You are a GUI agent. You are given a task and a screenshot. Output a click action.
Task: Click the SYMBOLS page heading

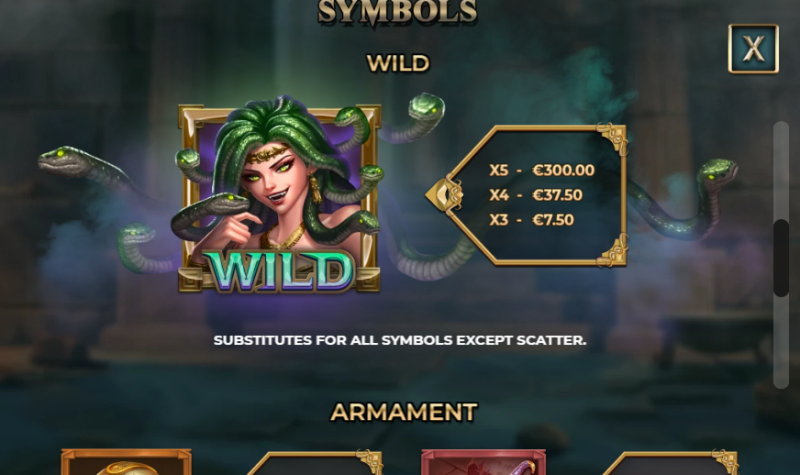pyautogui.click(x=397, y=11)
